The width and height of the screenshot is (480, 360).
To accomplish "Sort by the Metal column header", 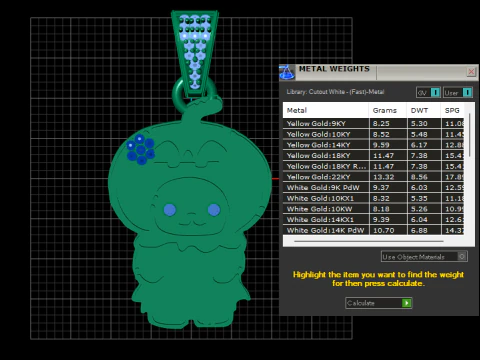I will point(326,110).
